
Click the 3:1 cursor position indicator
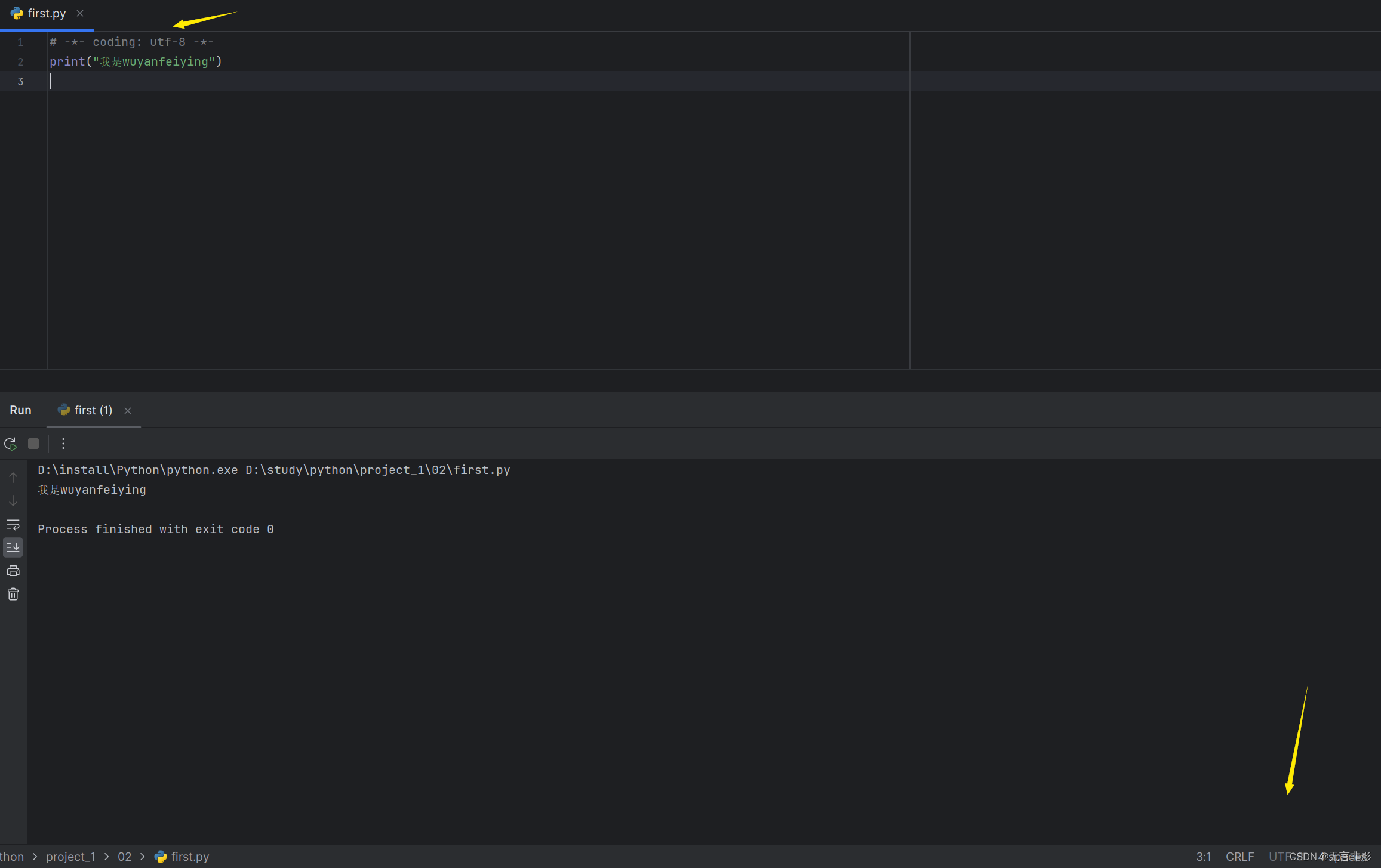(1203, 857)
